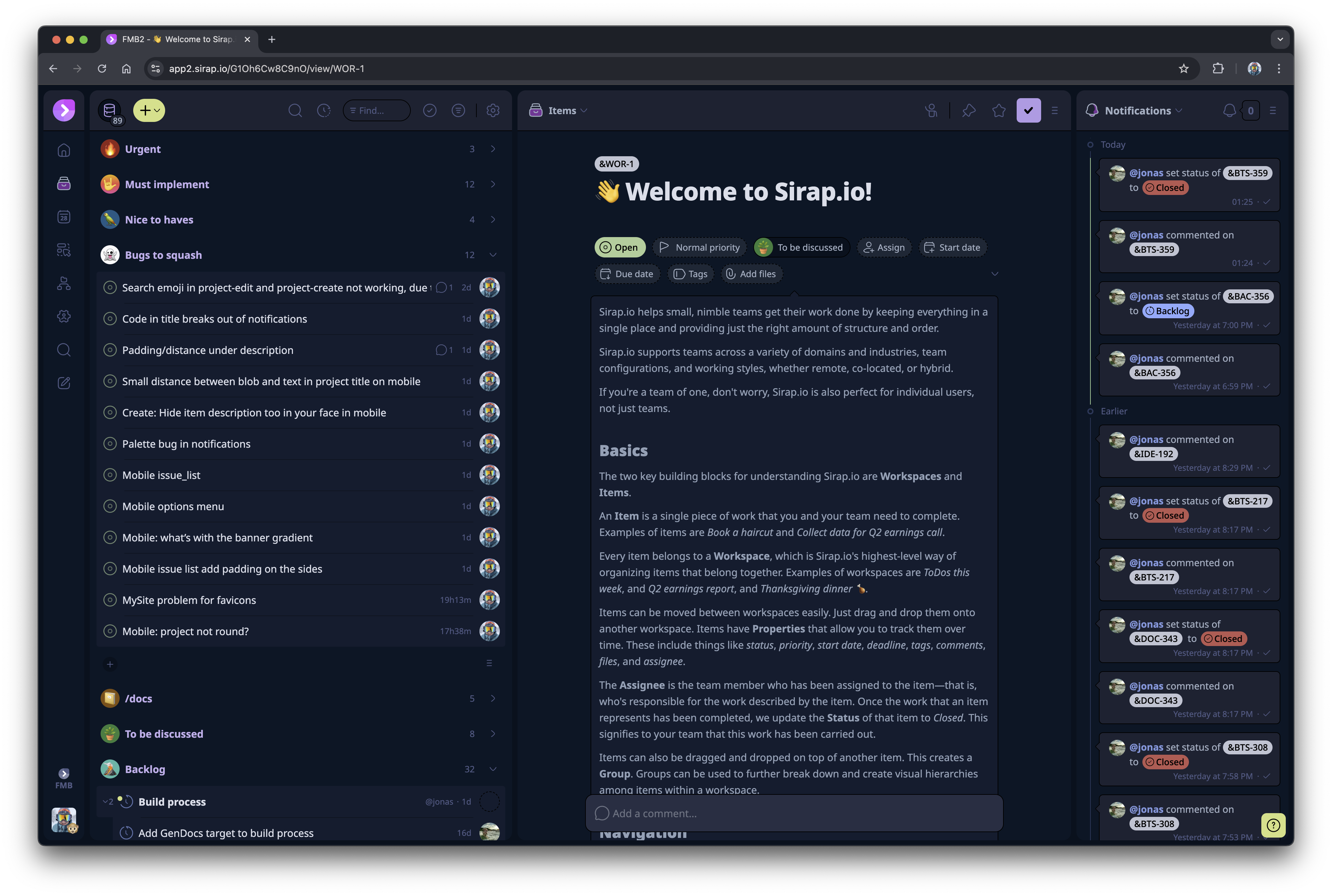
Task: Open search with the magnifier icon
Action: click(296, 110)
